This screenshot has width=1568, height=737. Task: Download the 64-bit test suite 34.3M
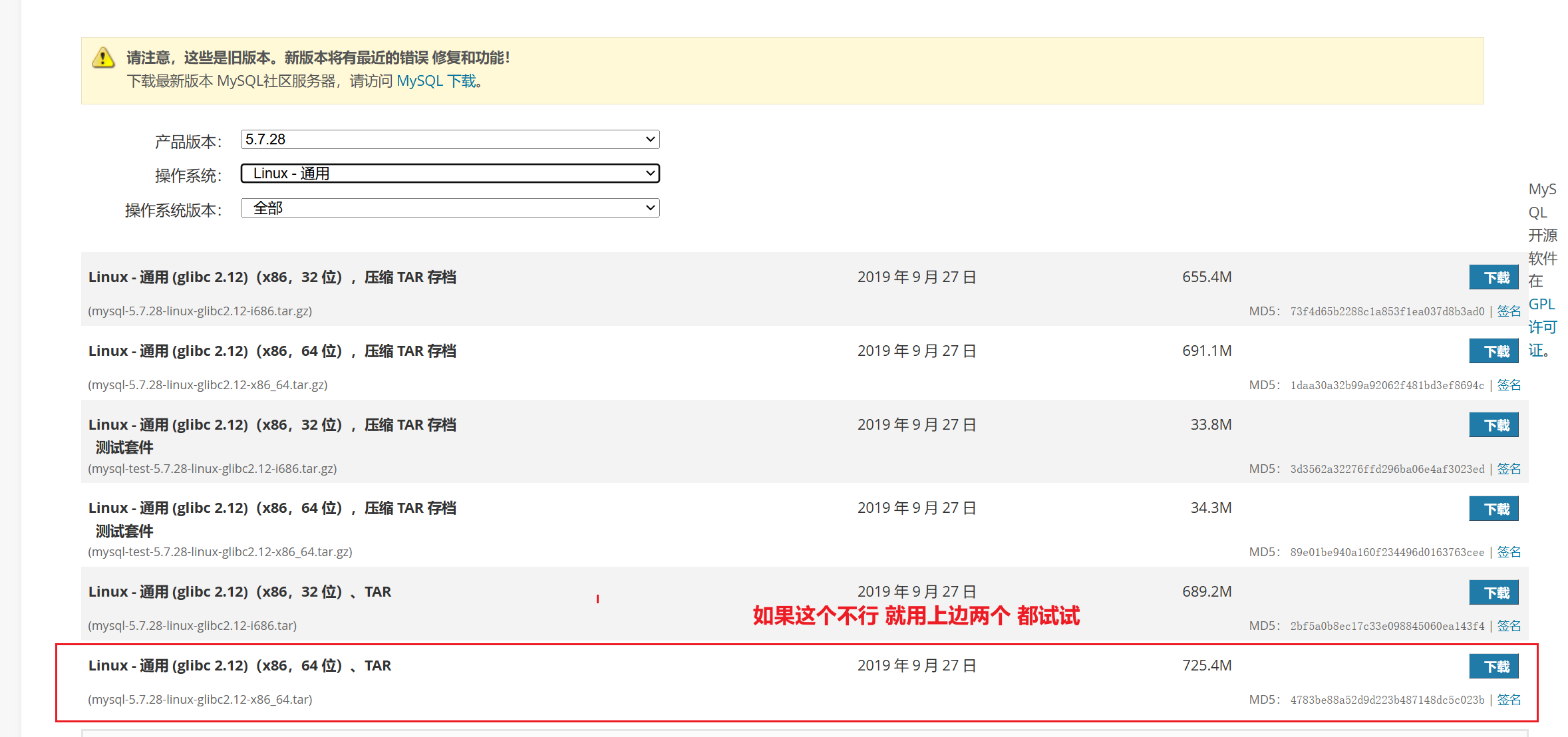[1493, 509]
